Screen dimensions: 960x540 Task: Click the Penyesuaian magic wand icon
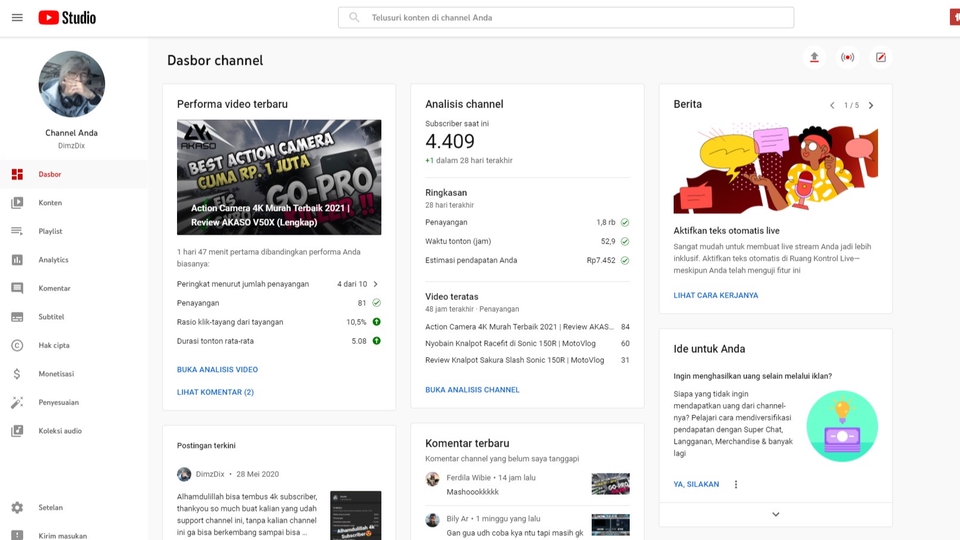coord(17,402)
